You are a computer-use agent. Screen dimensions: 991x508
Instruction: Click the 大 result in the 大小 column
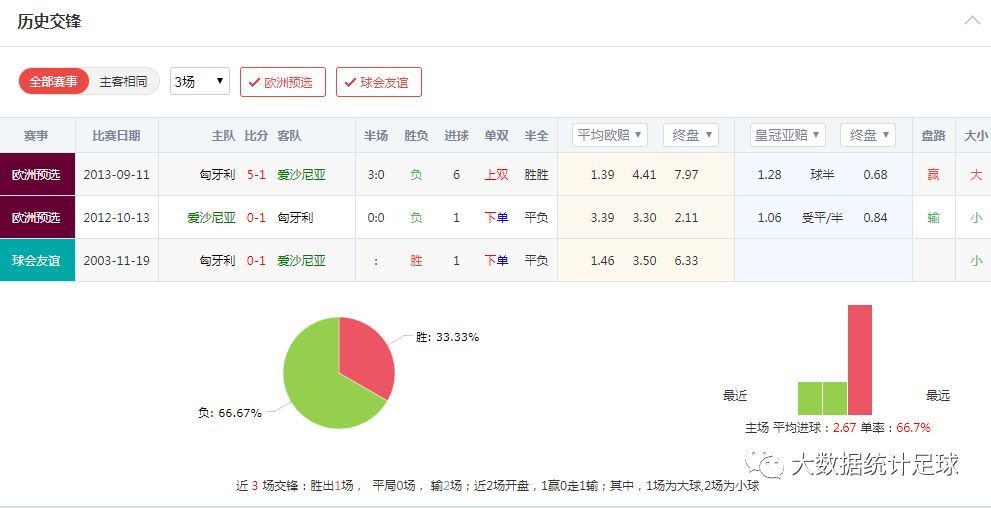pos(976,174)
